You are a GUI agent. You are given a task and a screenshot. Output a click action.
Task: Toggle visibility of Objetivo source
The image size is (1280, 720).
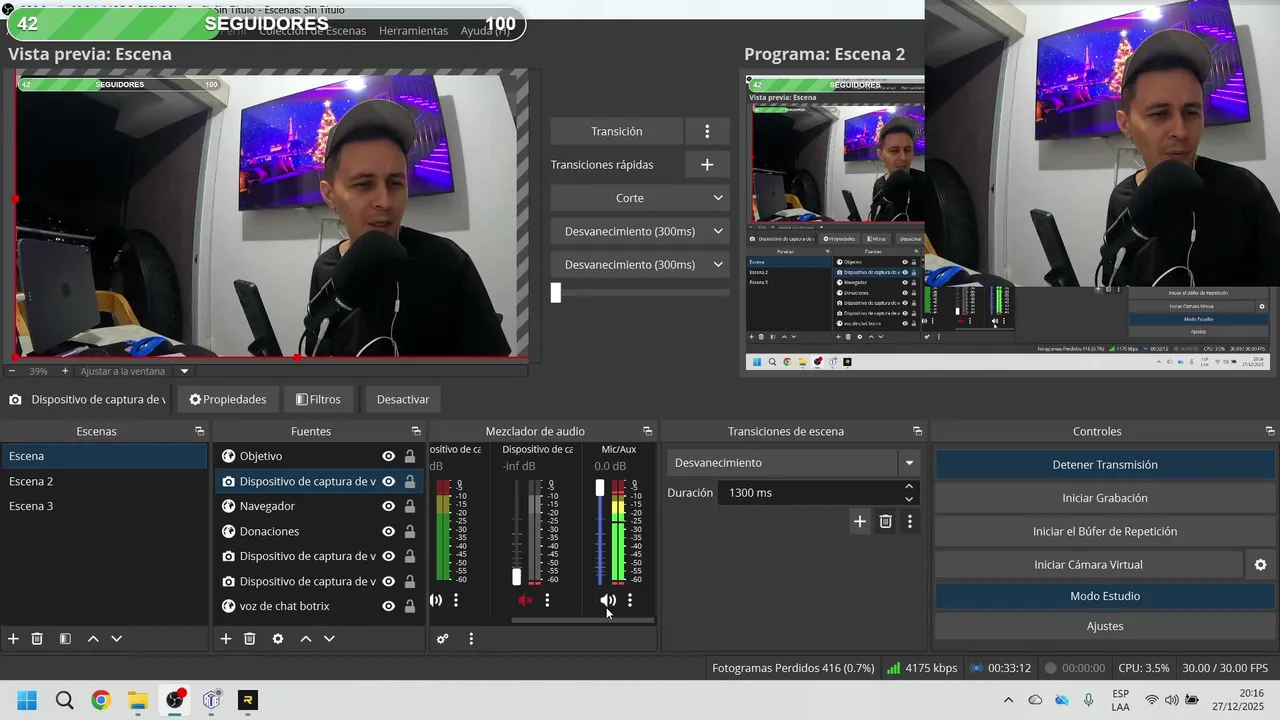coord(388,456)
